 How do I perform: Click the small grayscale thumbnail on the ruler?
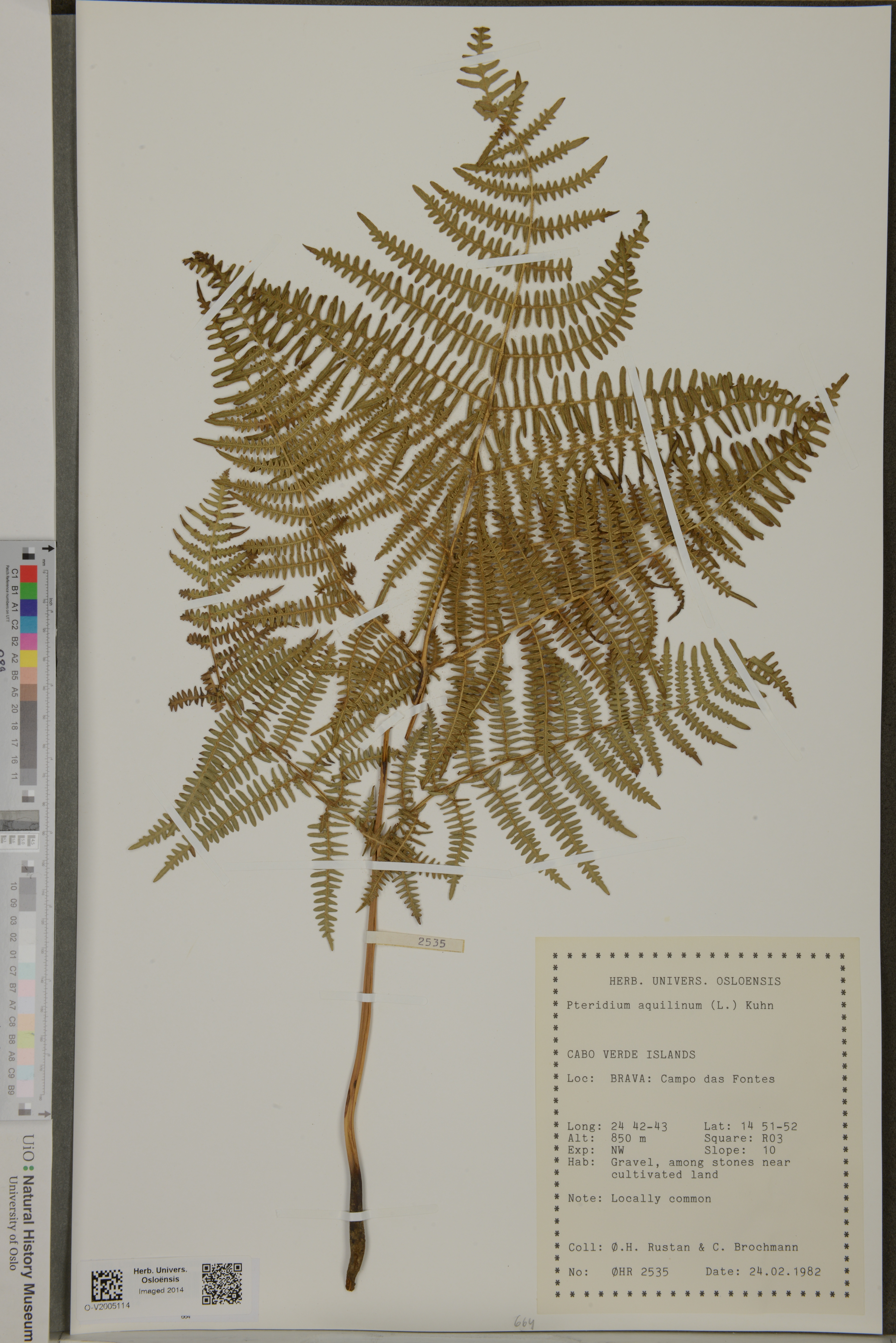coord(20,821)
